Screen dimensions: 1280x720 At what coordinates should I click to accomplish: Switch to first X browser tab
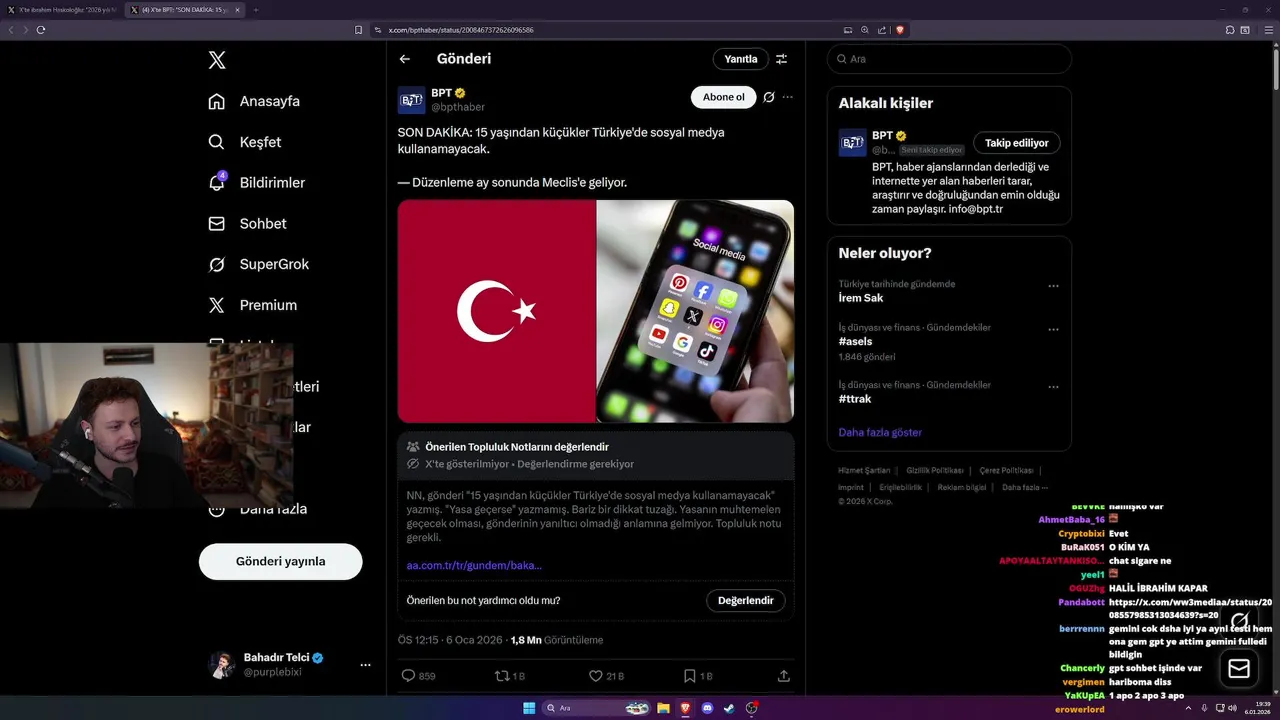point(62,10)
